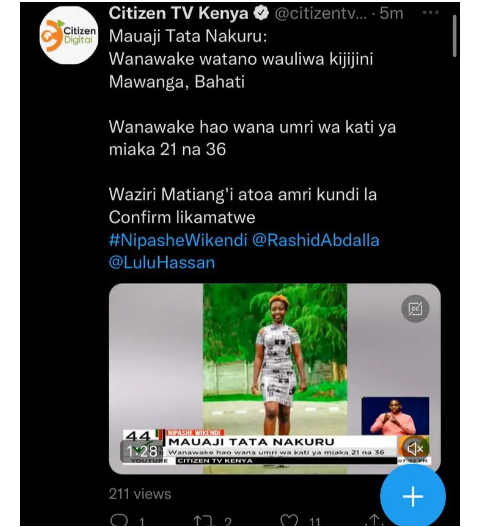Toggle closed captions on the video
The height and width of the screenshot is (527, 480).
tap(415, 309)
